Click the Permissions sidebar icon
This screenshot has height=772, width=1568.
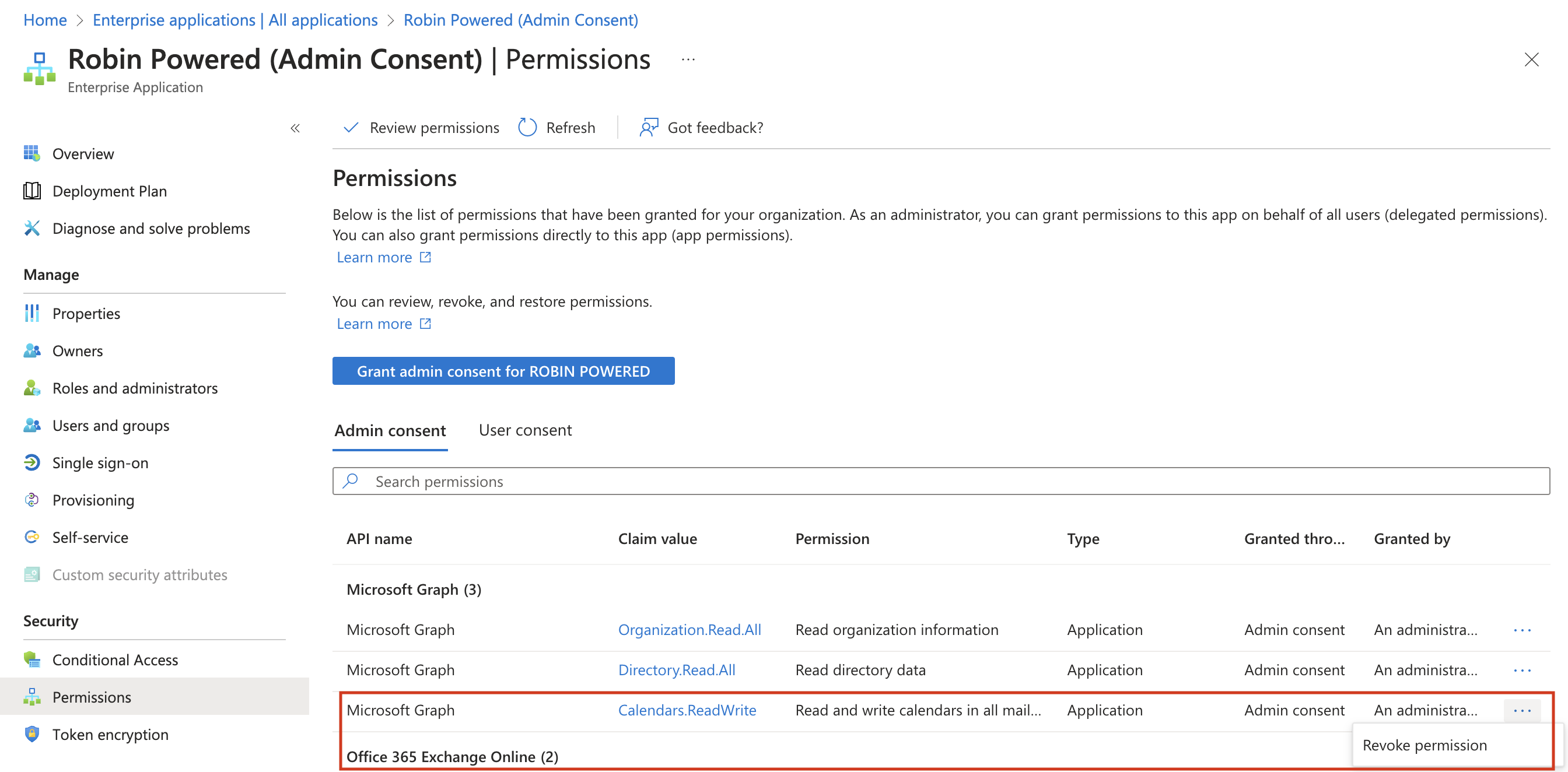[x=32, y=697]
